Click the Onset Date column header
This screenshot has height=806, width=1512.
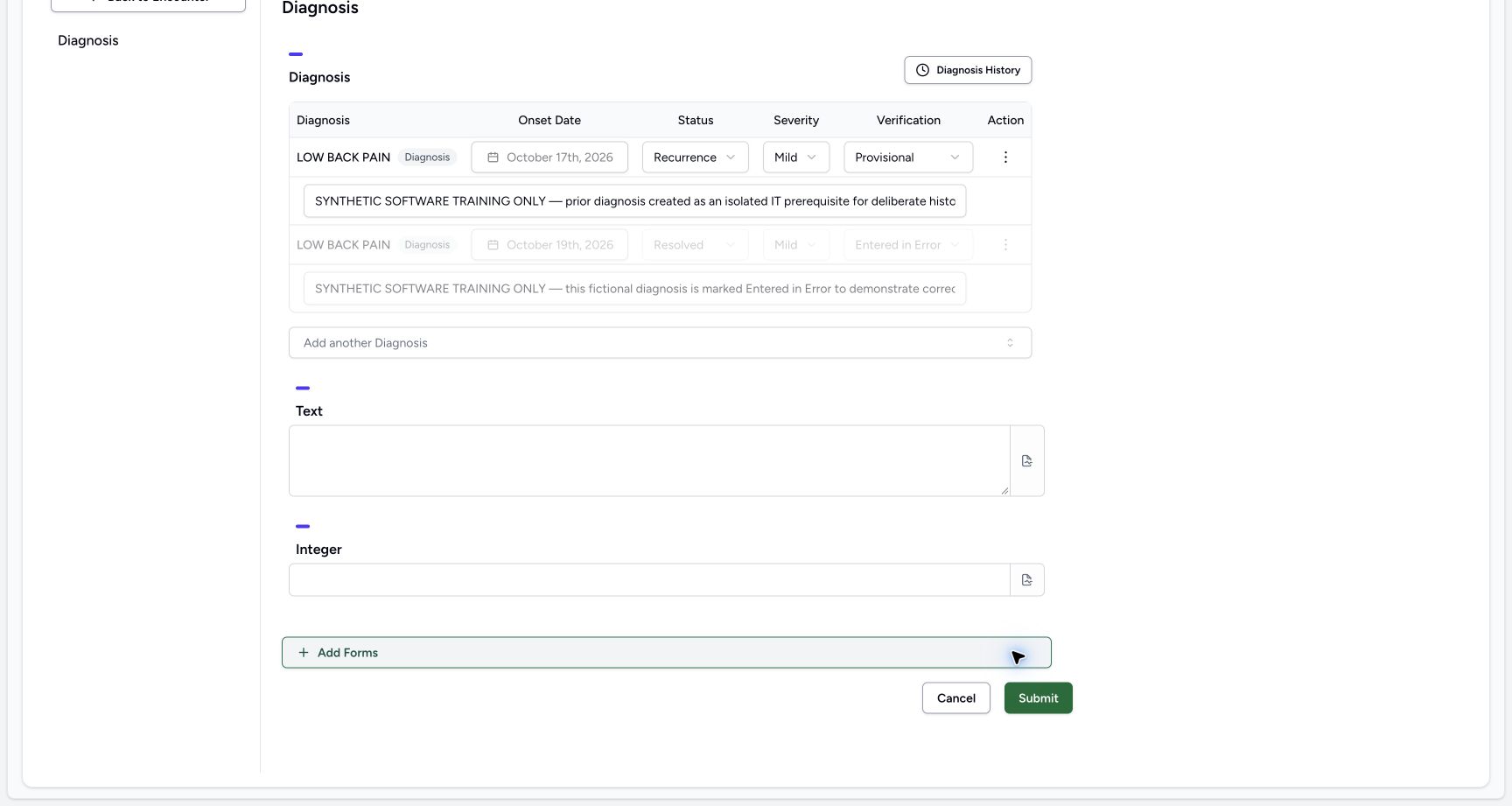[x=549, y=120]
